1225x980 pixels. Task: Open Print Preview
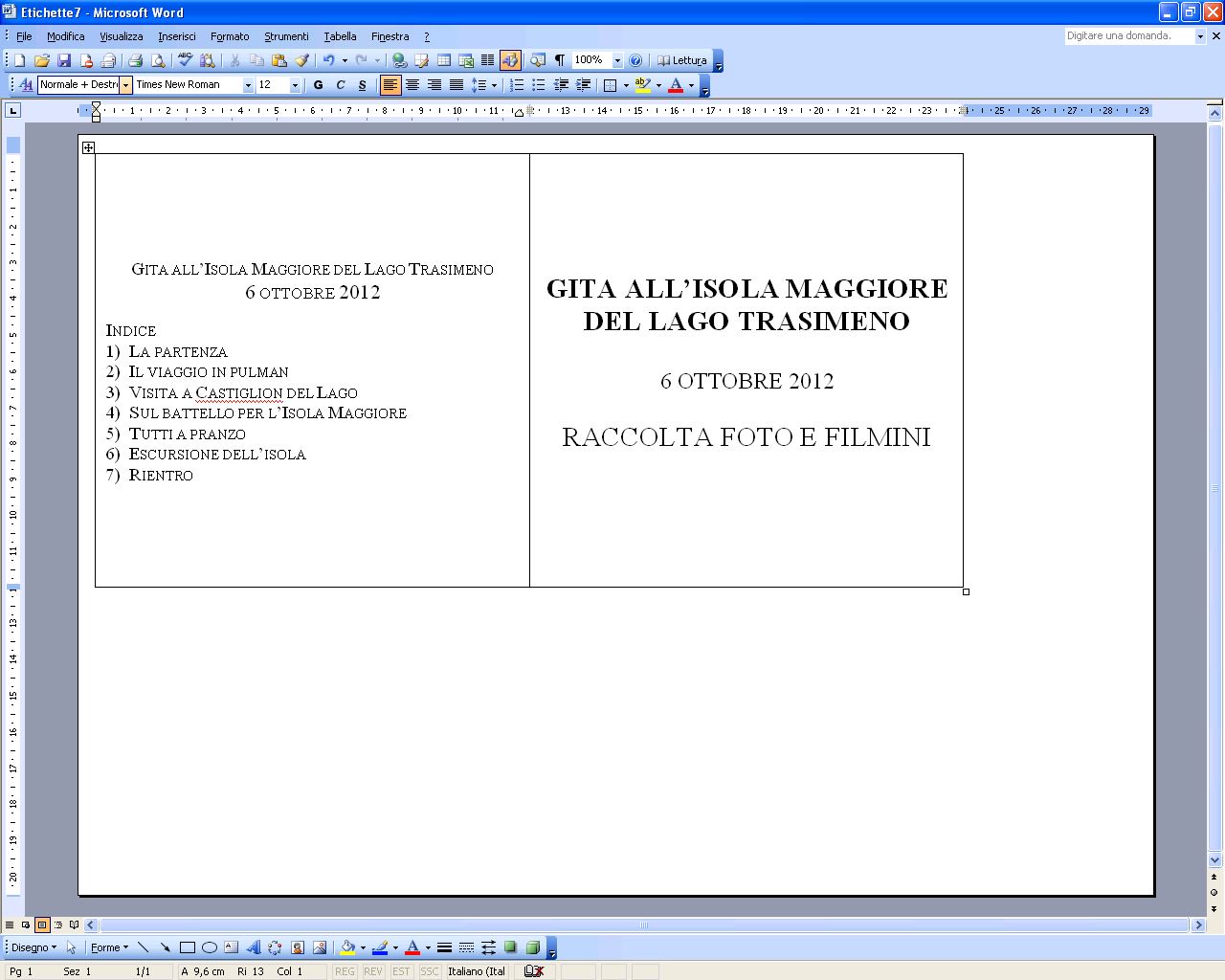[x=159, y=59]
